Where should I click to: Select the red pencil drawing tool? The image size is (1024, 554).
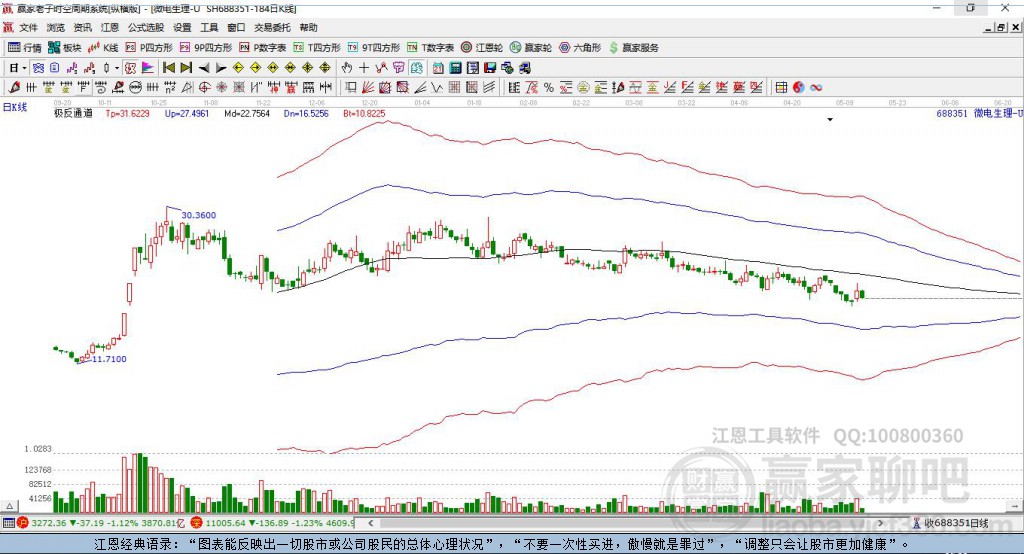(14, 88)
